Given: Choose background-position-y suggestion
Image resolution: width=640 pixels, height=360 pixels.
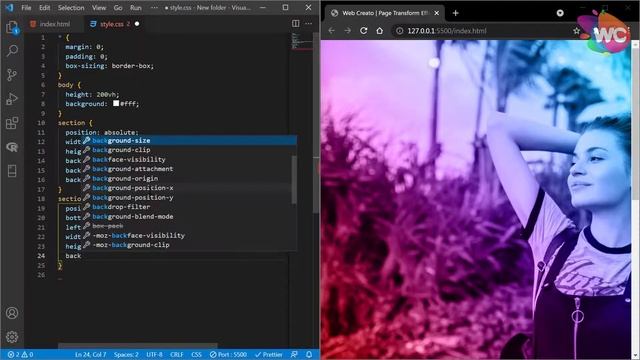Looking at the screenshot, I should pos(189,197).
